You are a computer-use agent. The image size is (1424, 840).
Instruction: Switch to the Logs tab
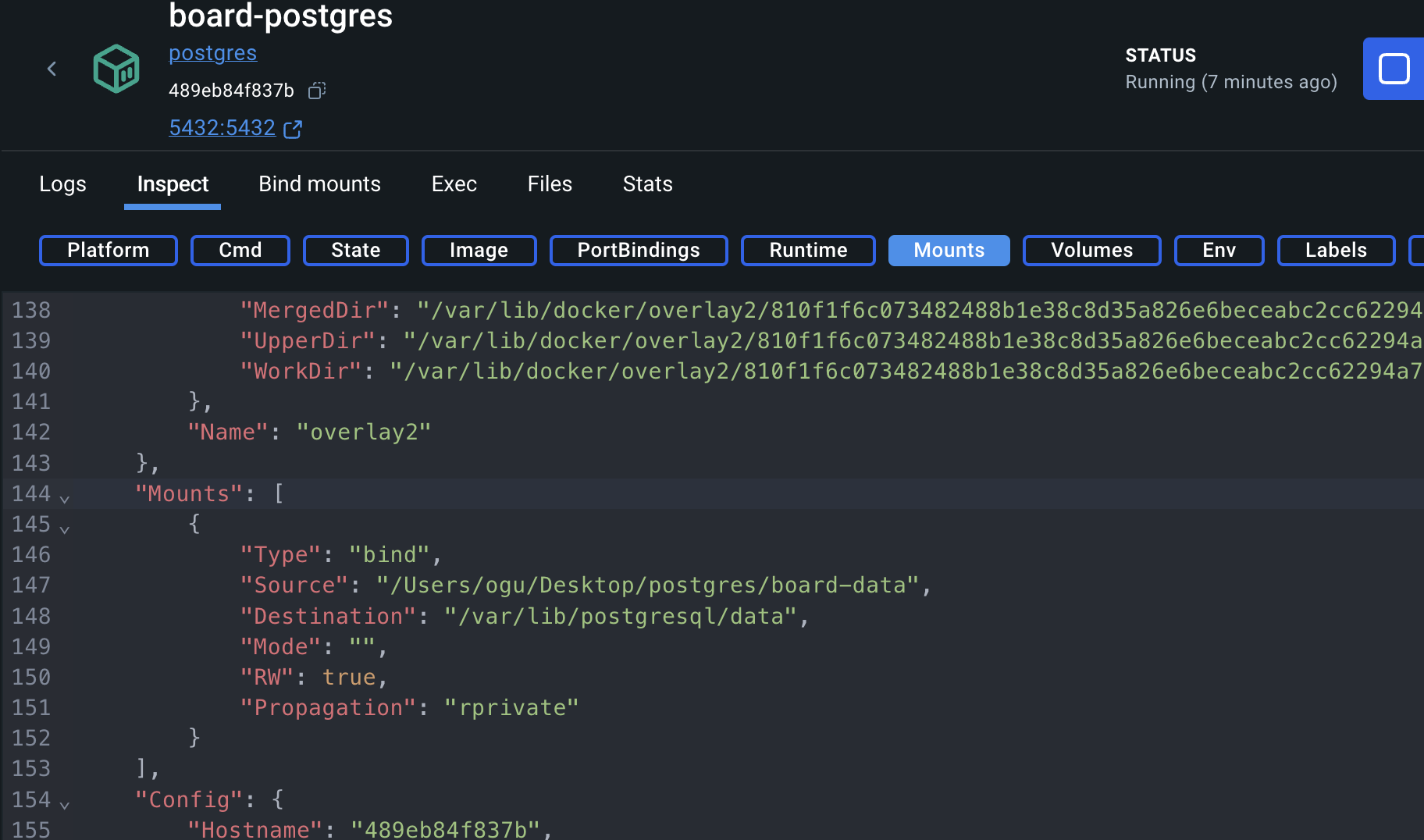62,184
